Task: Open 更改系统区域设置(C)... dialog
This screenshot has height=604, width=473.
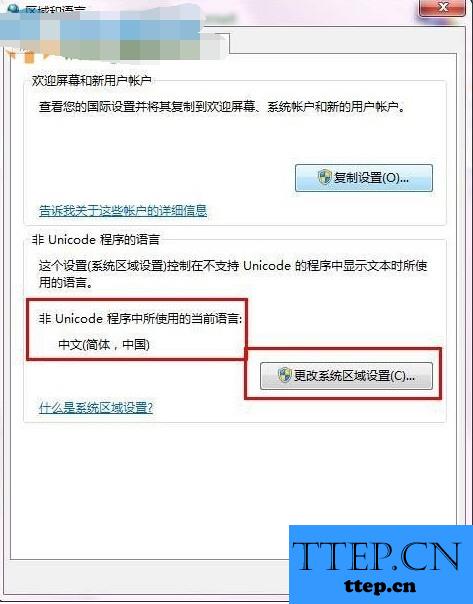Action: pyautogui.click(x=346, y=376)
